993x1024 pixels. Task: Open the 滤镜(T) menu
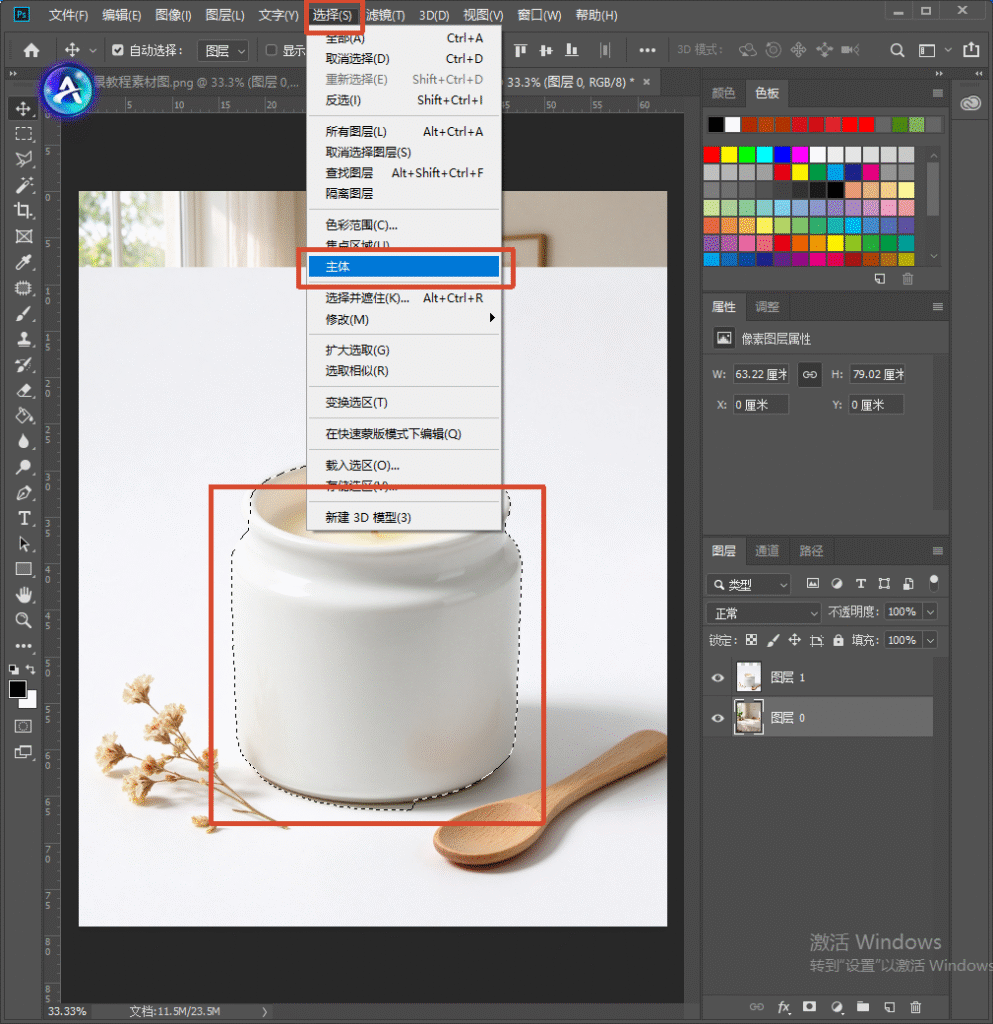[385, 15]
